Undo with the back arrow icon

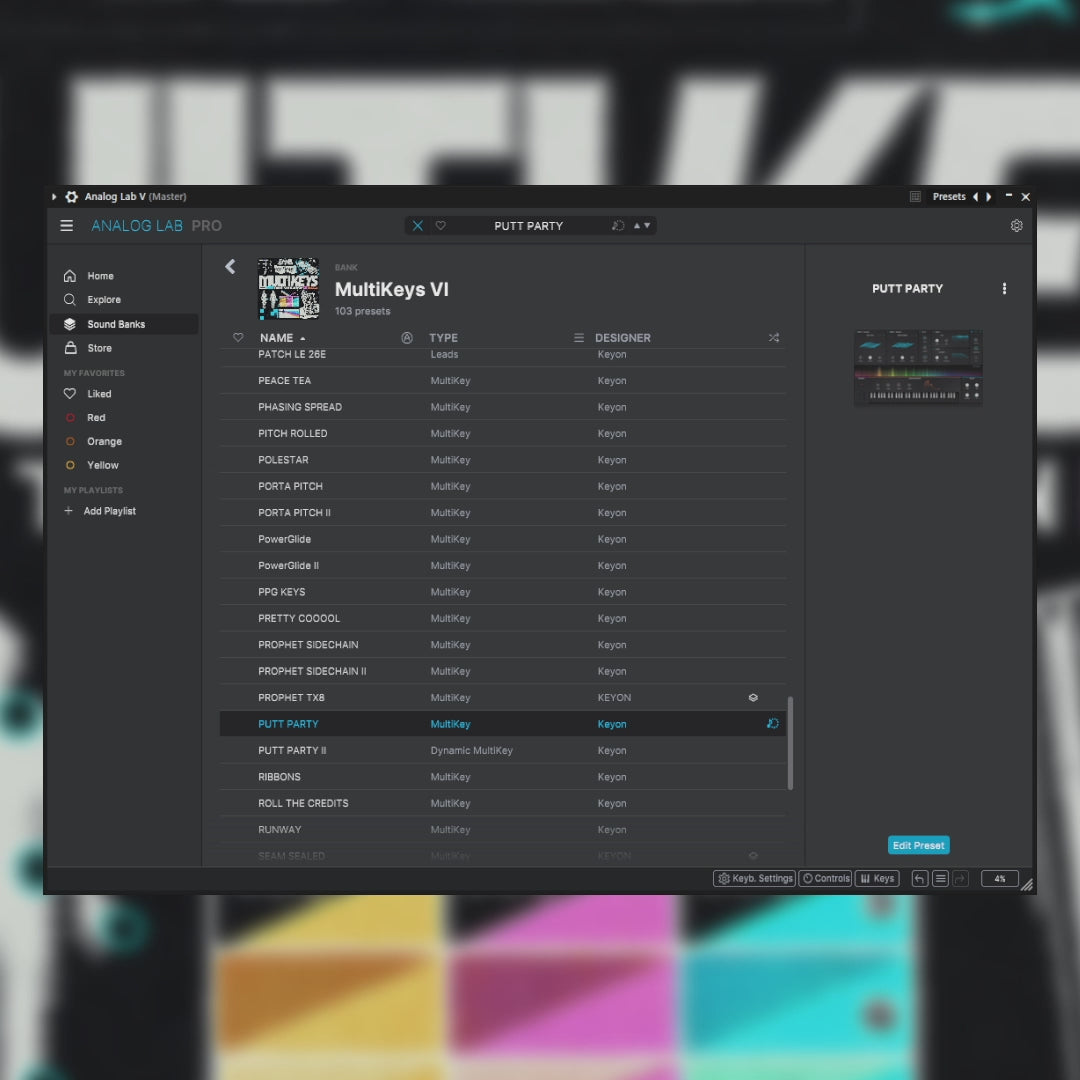pyautogui.click(x=920, y=878)
